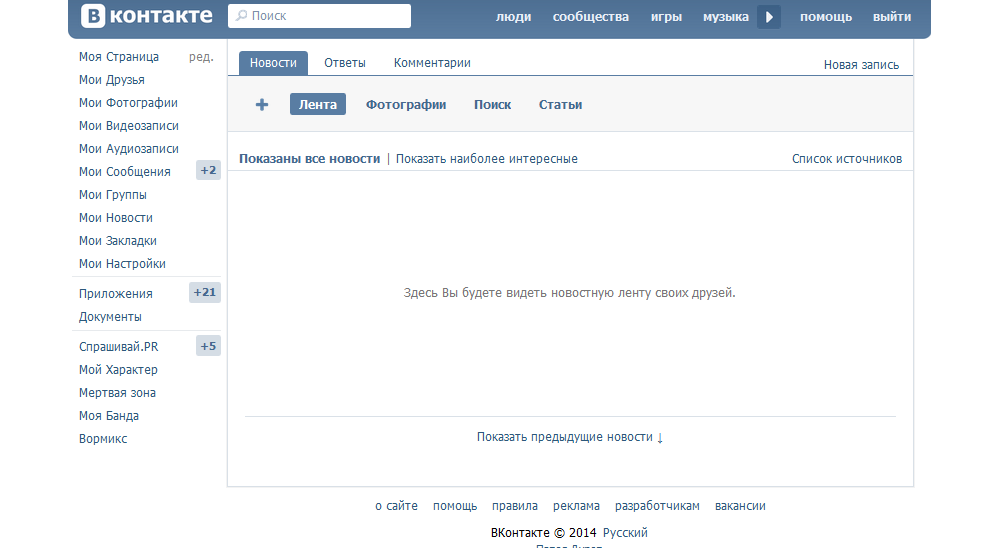Open the +2 messages counter badge

pyautogui.click(x=208, y=171)
